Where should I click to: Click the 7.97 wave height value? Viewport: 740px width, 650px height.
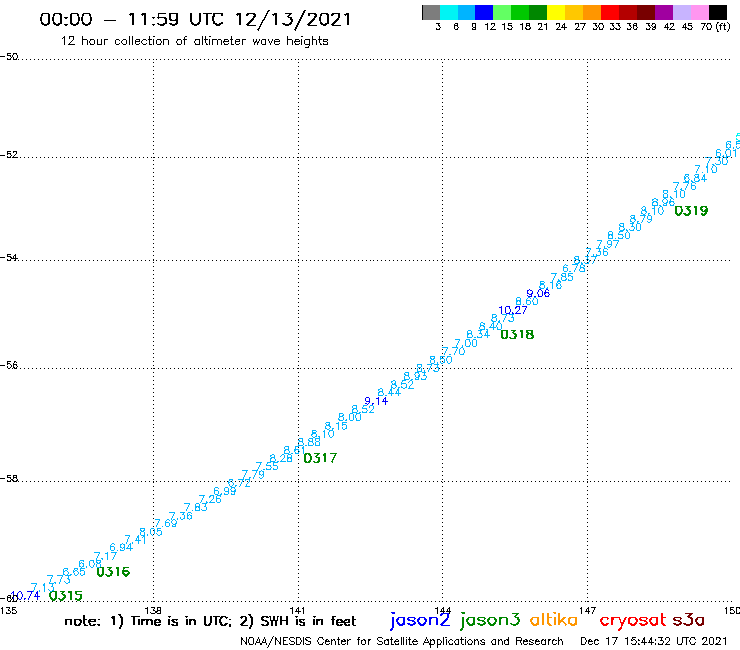click(x=608, y=244)
